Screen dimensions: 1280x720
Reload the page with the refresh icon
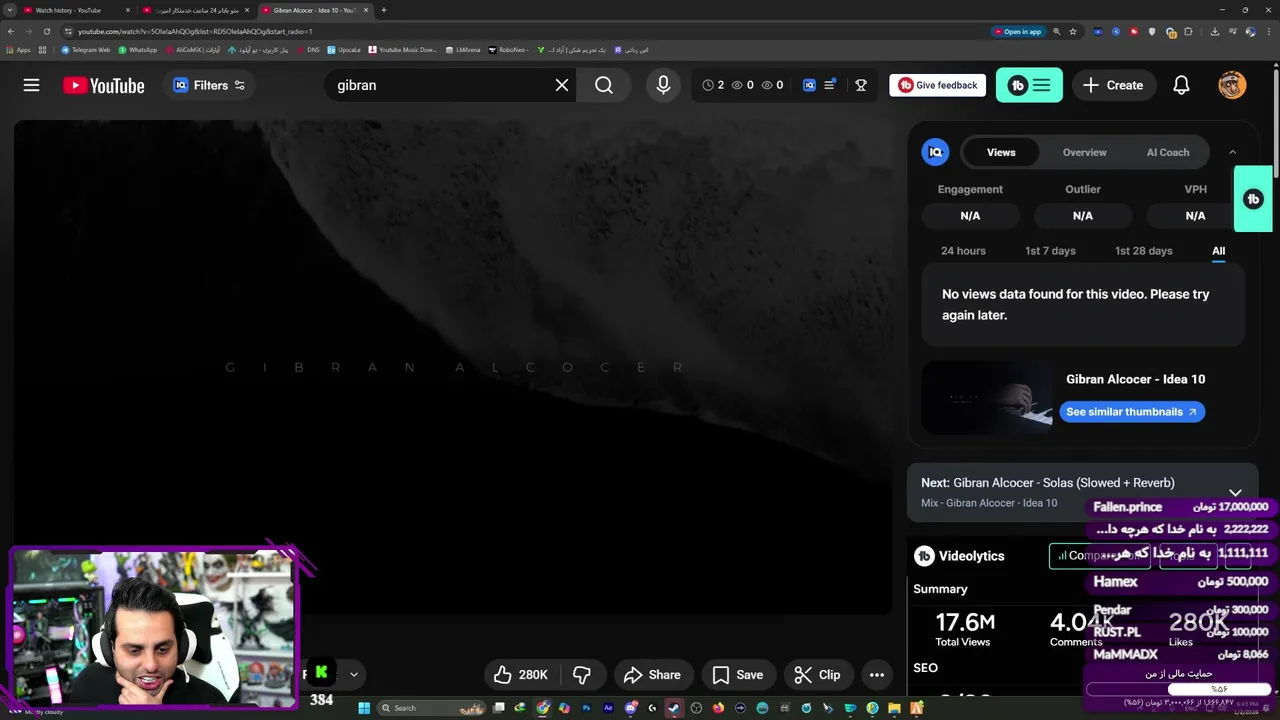pyautogui.click(x=46, y=31)
